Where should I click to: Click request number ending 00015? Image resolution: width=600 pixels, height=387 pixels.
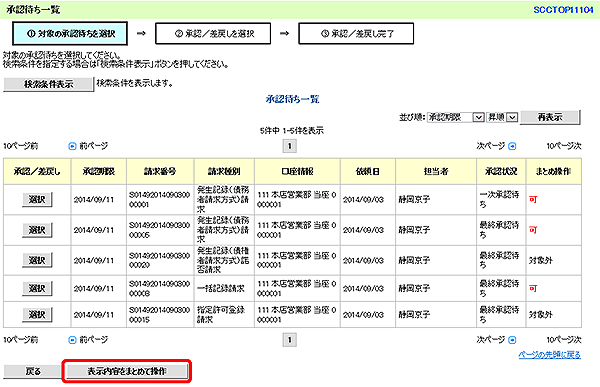pyautogui.click(x=159, y=315)
